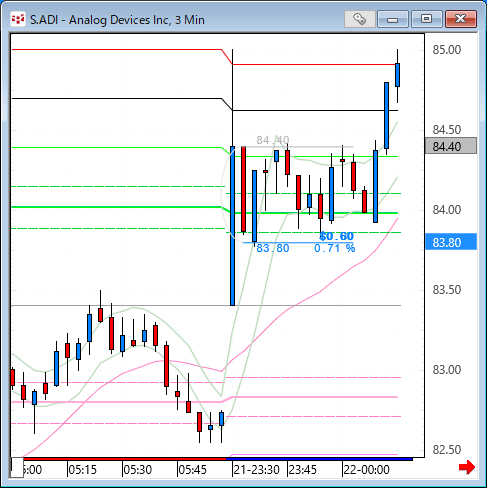The width and height of the screenshot is (487, 488).
Task: Click the link chain button in title bar
Action: [x=360, y=19]
